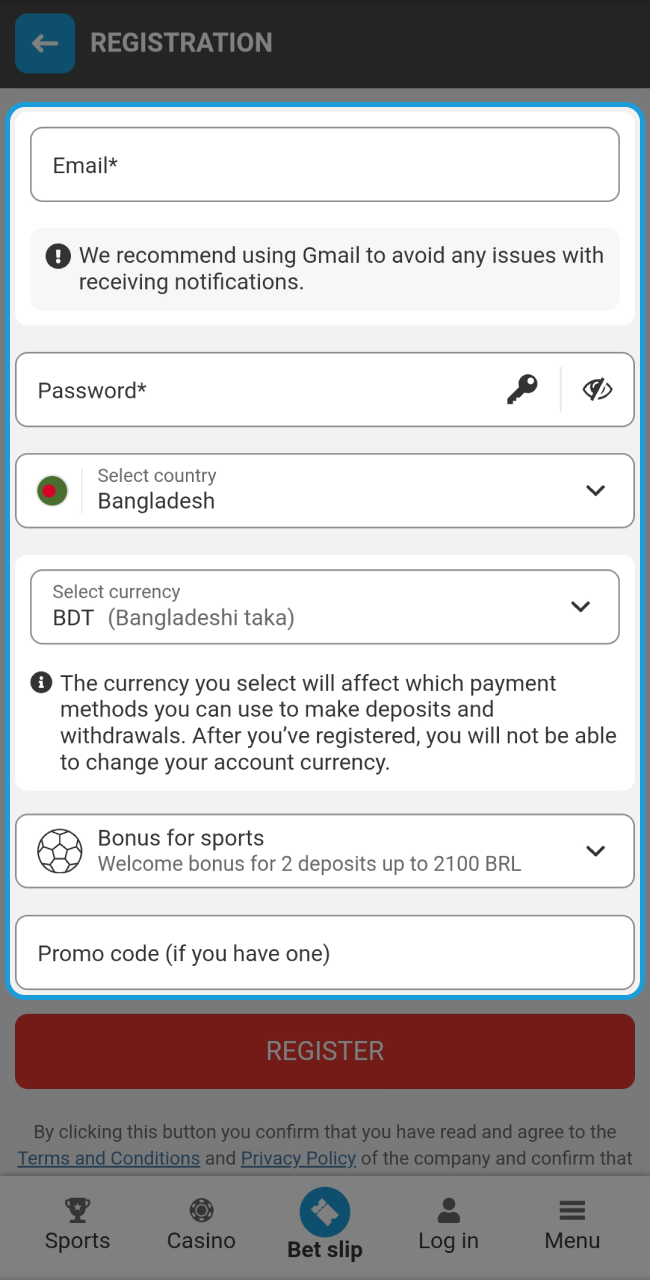Open the Privacy Policy link

coord(298,1158)
